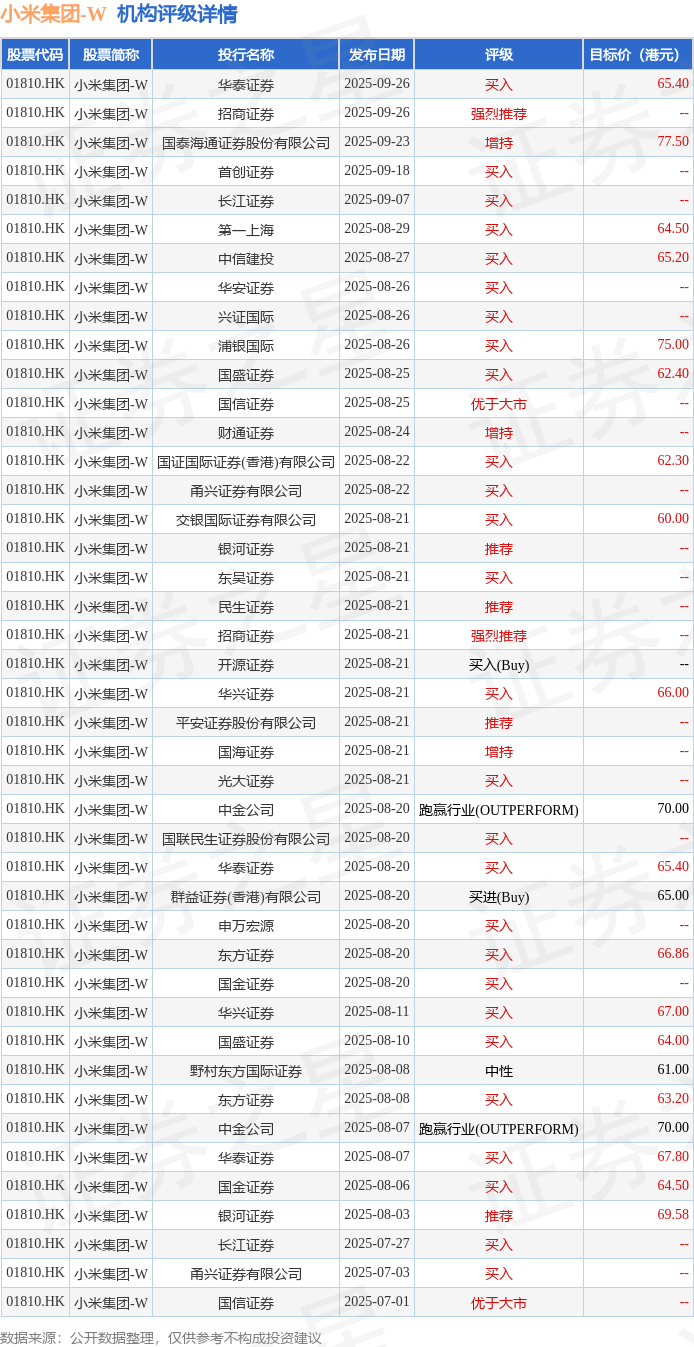Click target price 75.00

pyautogui.click(x=673, y=345)
